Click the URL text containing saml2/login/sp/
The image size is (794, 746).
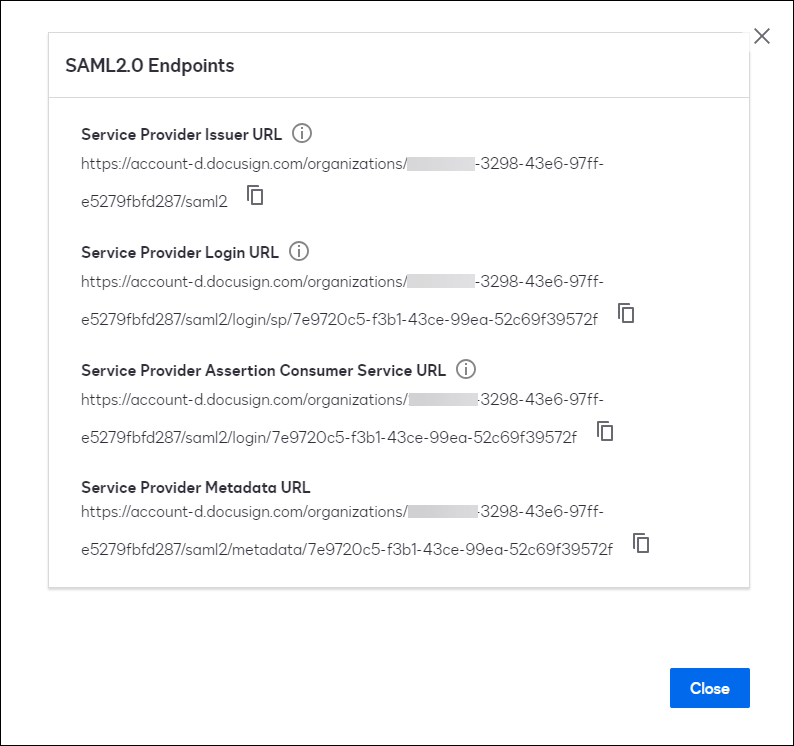[342, 300]
